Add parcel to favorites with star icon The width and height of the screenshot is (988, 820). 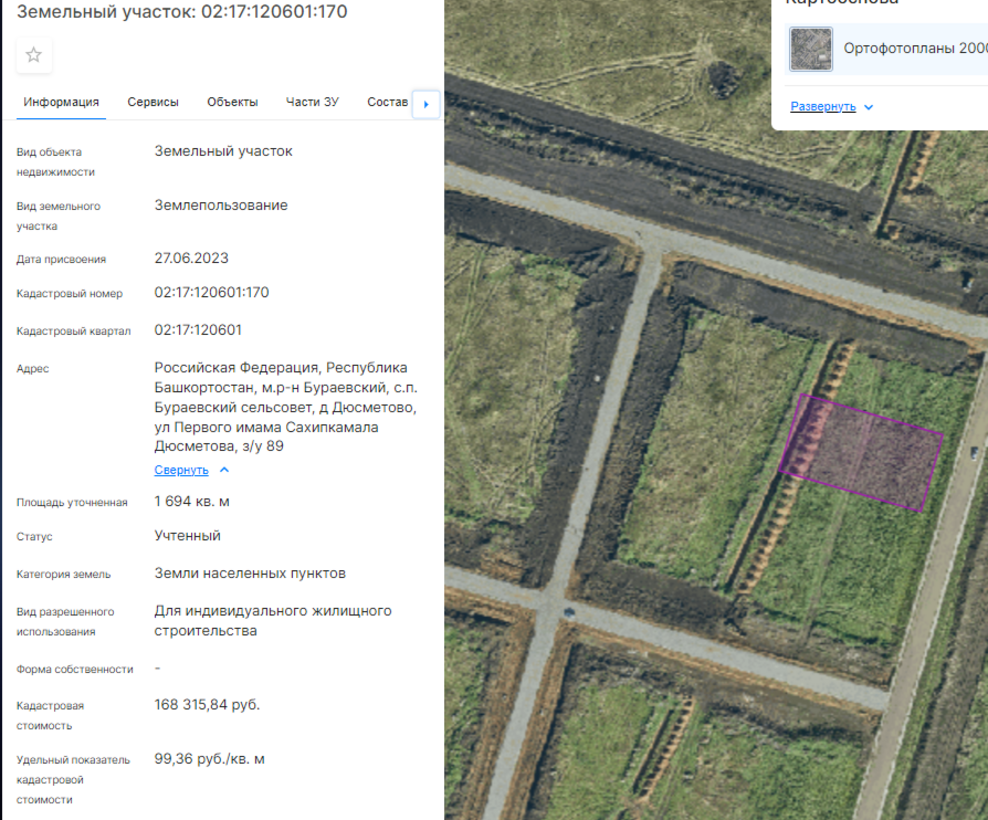[x=34, y=55]
